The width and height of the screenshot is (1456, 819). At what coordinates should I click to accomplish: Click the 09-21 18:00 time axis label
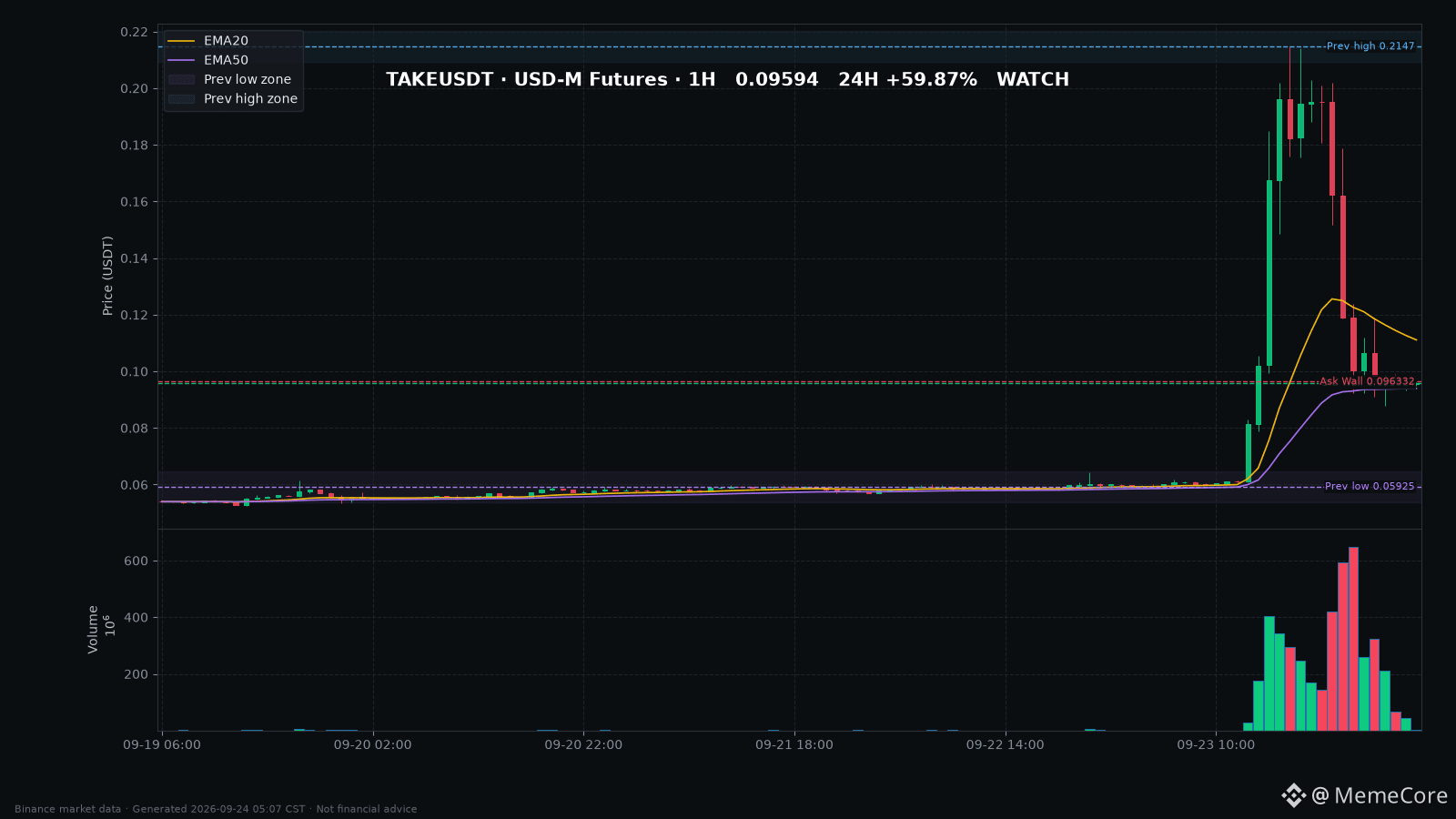794,744
